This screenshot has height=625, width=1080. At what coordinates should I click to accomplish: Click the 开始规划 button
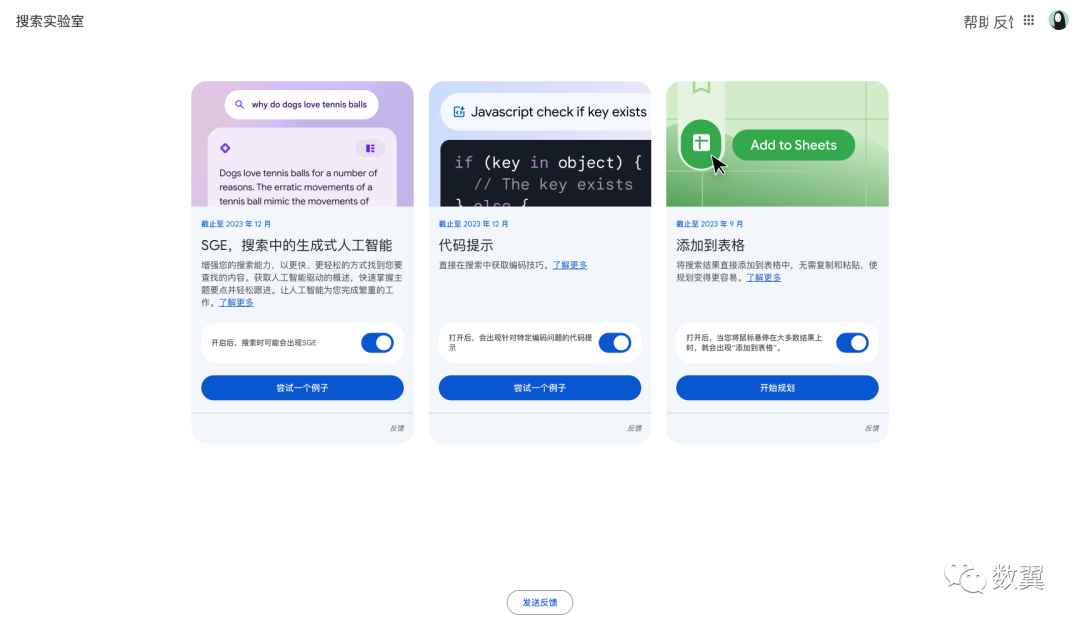coord(777,388)
